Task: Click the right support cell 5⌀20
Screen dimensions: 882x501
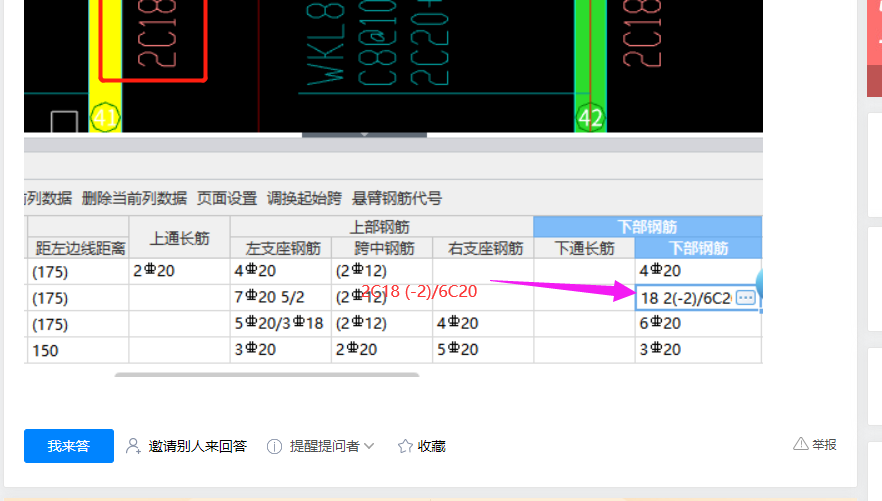Action: [x=483, y=350]
